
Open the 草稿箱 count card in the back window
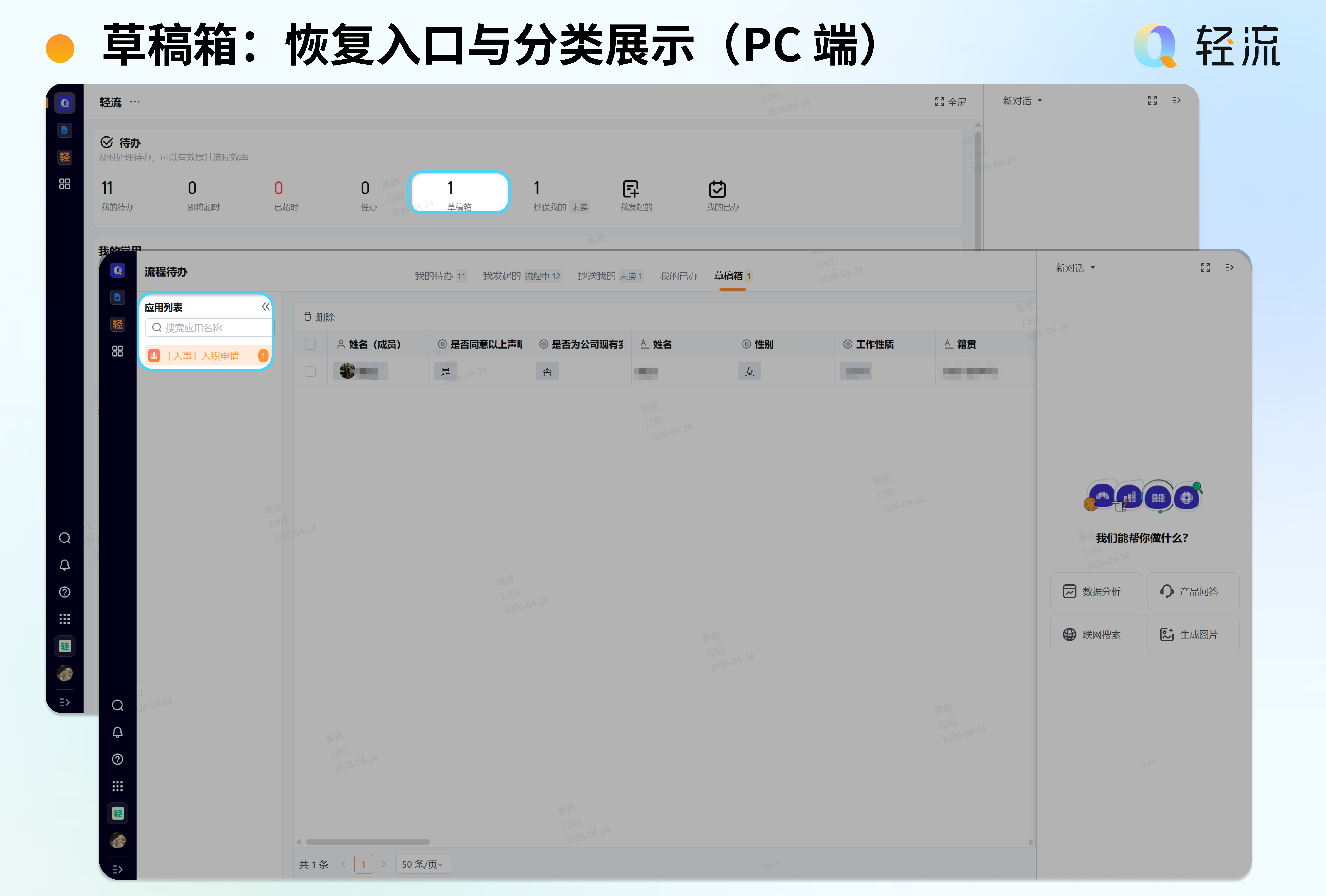459,192
